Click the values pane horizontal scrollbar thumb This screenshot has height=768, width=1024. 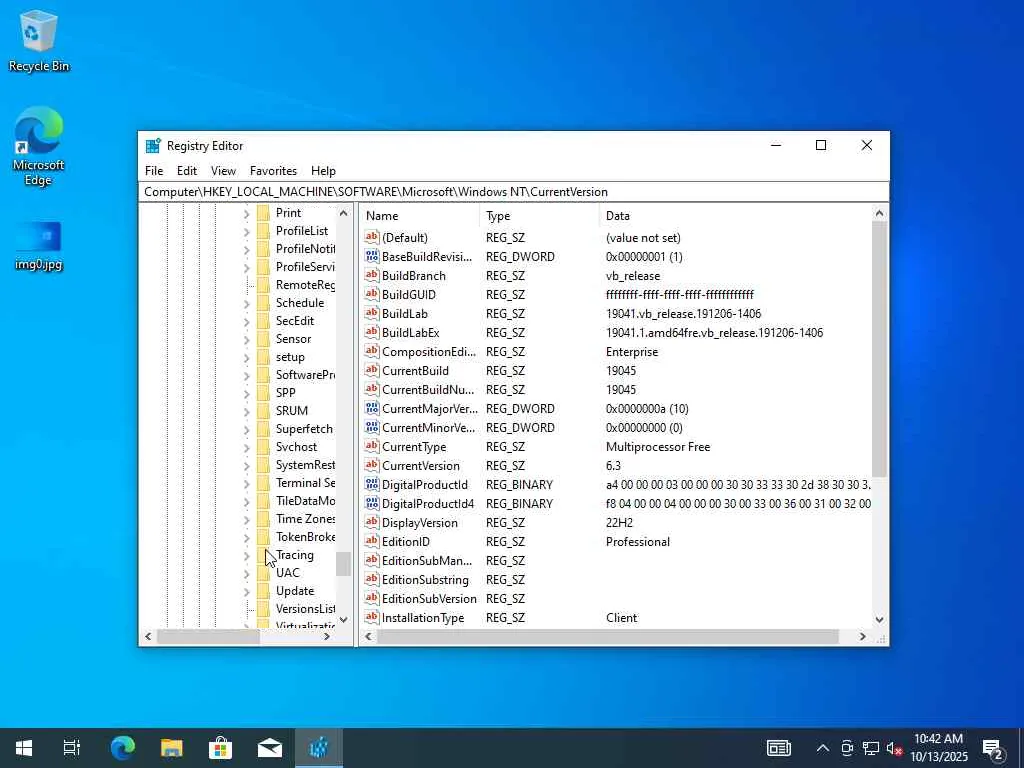click(x=607, y=636)
